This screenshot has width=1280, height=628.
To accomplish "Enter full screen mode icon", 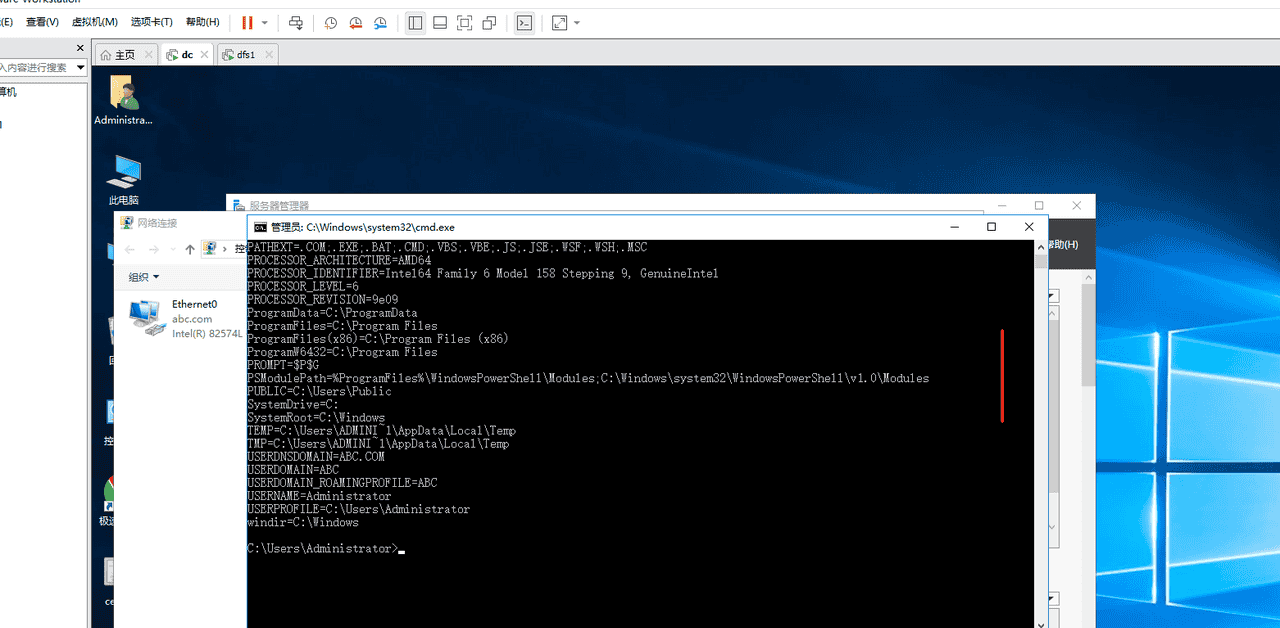I will tap(464, 22).
